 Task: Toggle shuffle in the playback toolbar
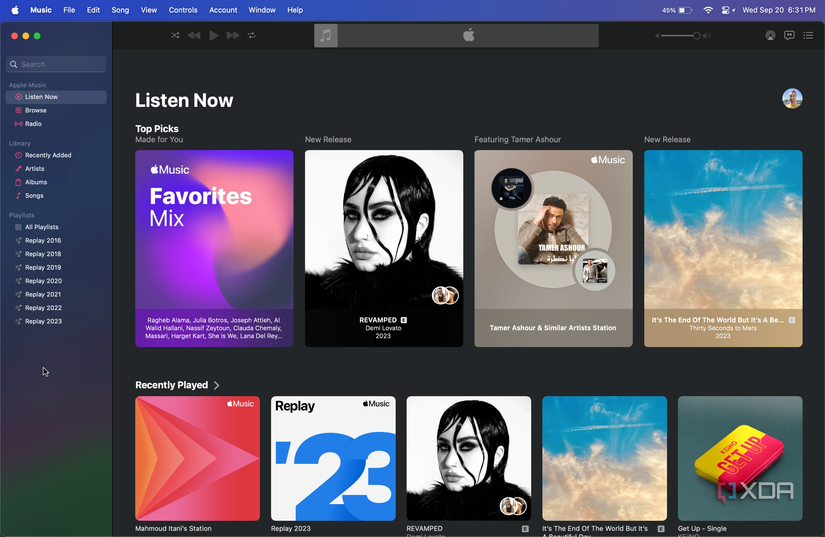[175, 35]
